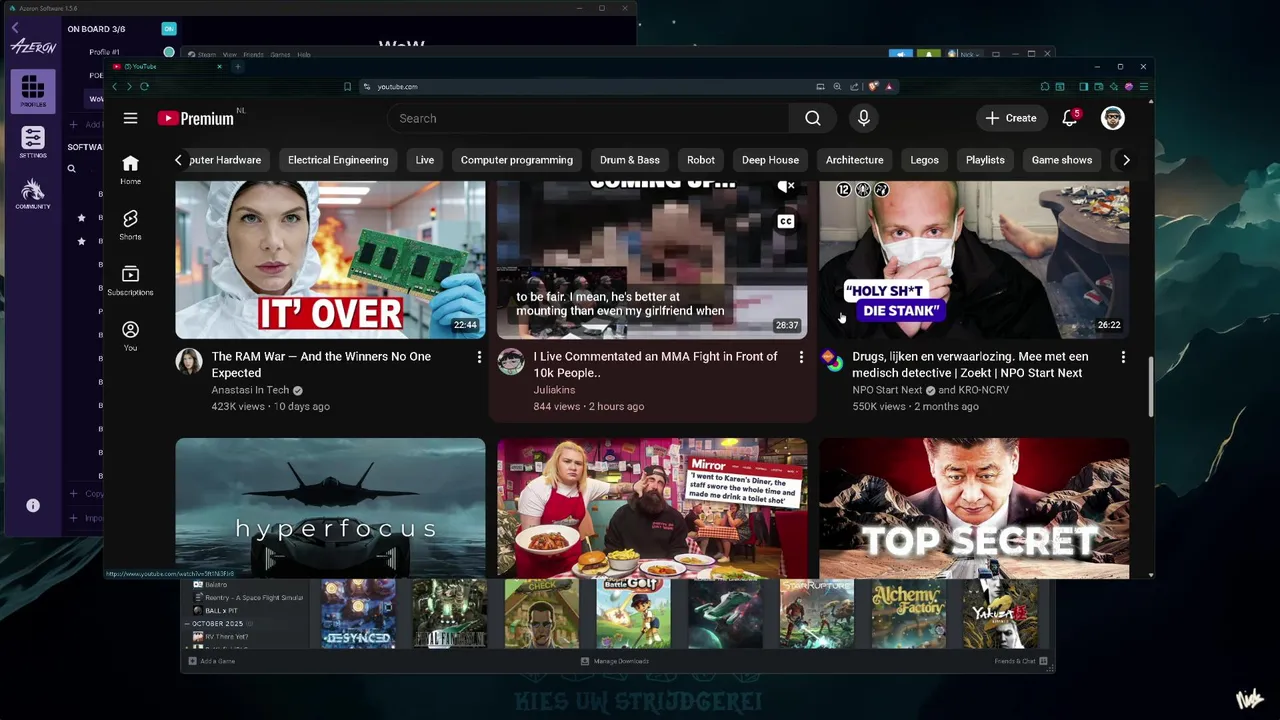The height and width of the screenshot is (720, 1280).
Task: Click the search magnifier button
Action: [x=813, y=118]
